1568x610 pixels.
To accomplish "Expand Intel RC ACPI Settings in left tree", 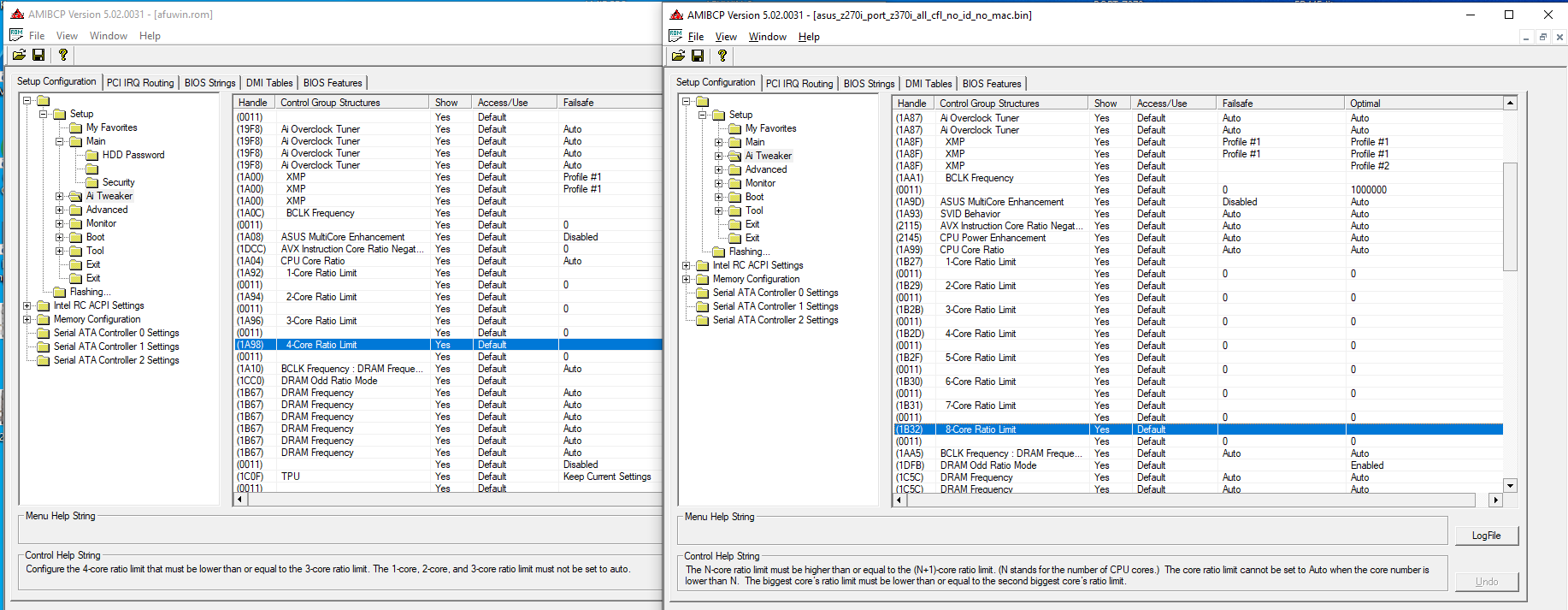I will tap(27, 305).
